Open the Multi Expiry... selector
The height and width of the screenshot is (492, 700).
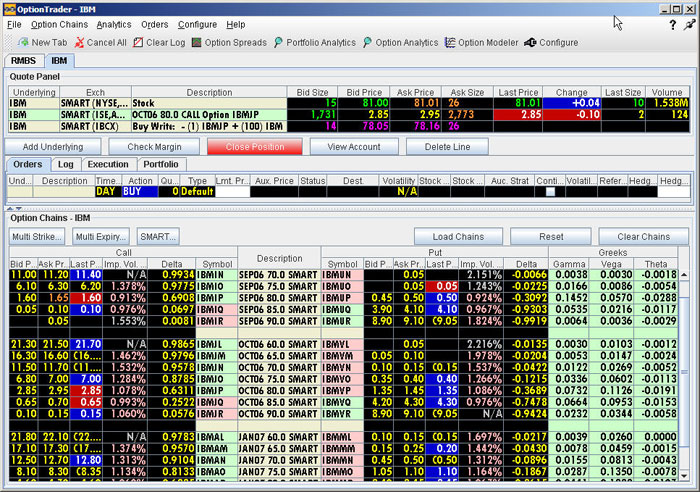coord(100,237)
